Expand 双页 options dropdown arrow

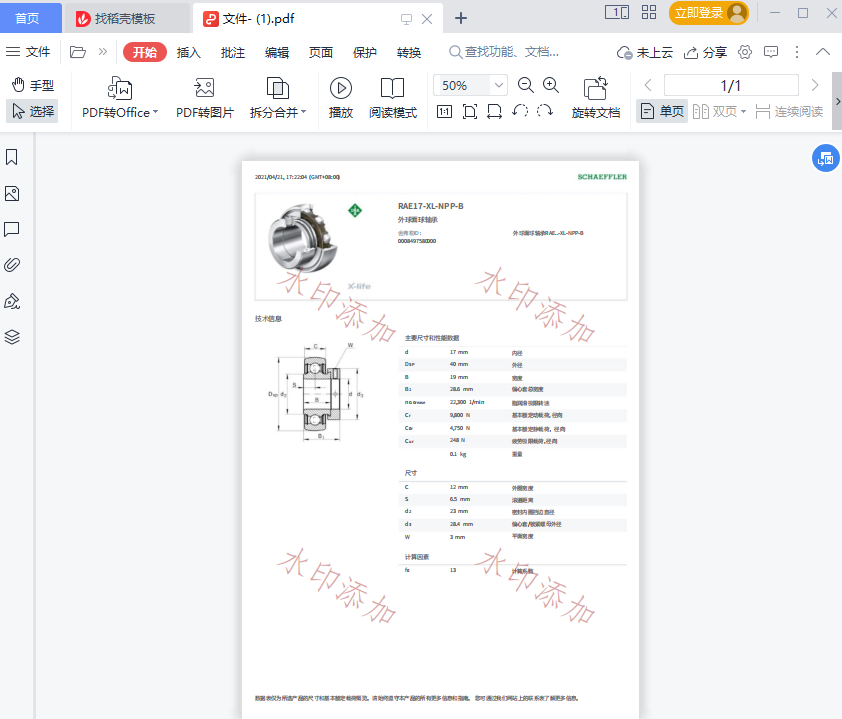pyautogui.click(x=744, y=112)
